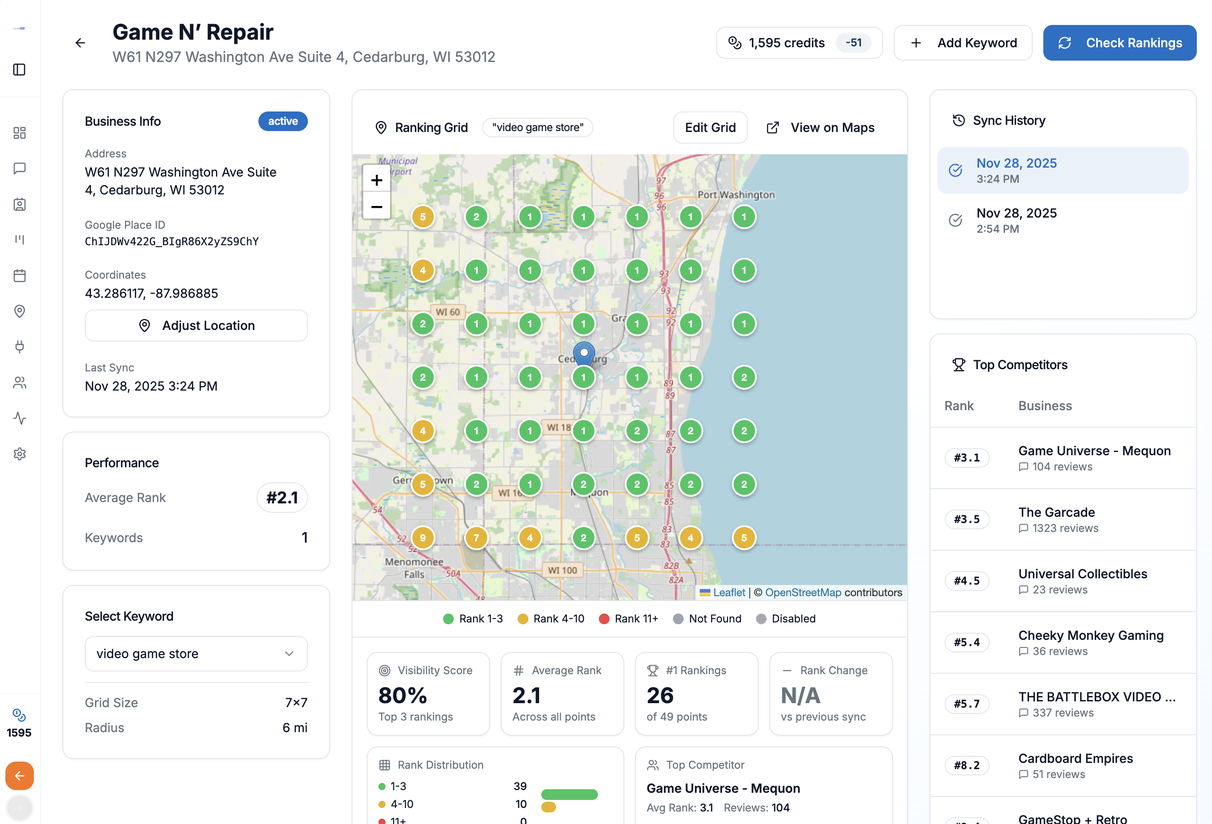Click the Check Rankings button

pos(1119,43)
